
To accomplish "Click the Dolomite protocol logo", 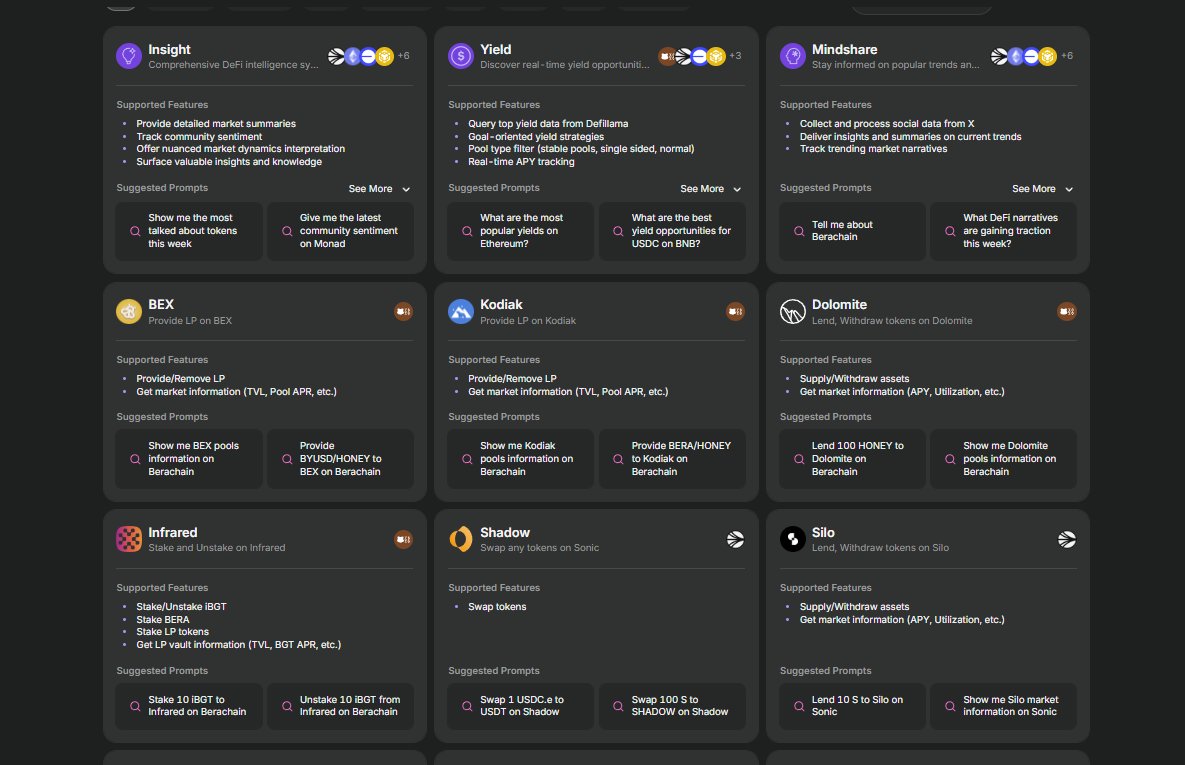I will [792, 311].
